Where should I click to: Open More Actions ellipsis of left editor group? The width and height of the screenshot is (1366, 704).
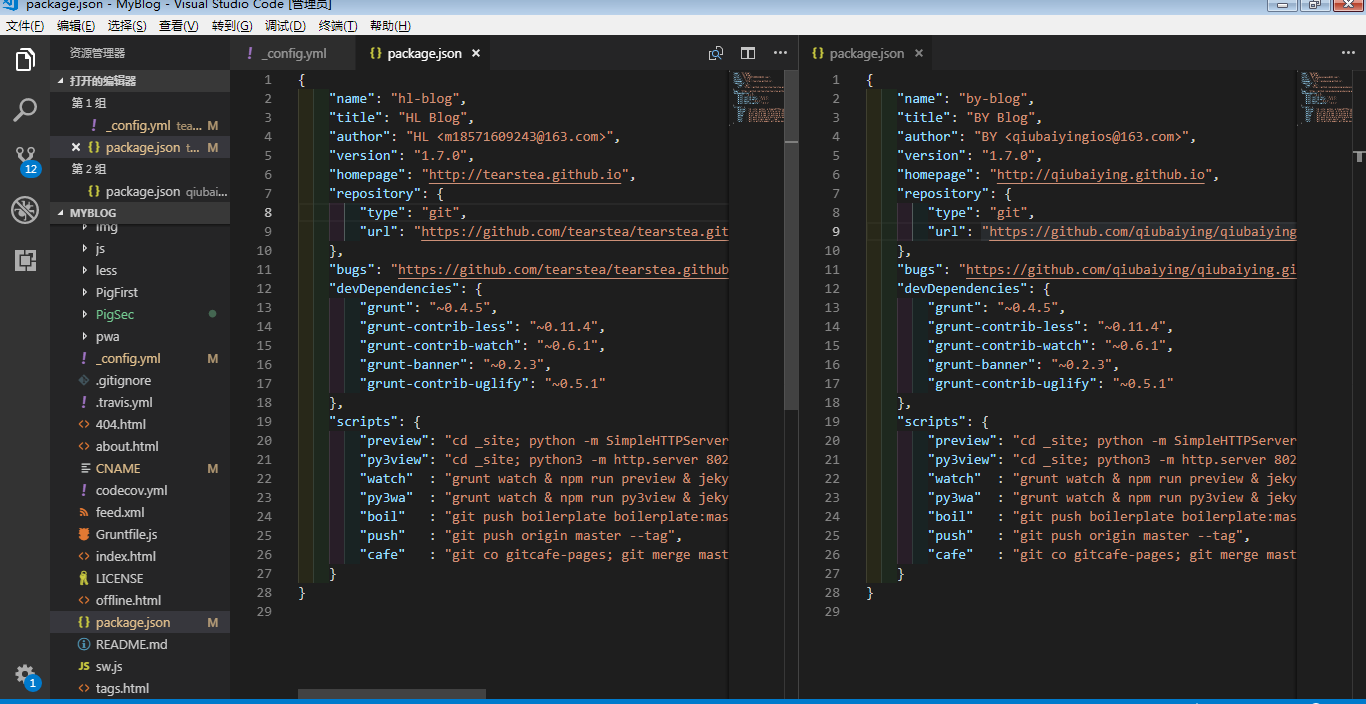pos(780,53)
